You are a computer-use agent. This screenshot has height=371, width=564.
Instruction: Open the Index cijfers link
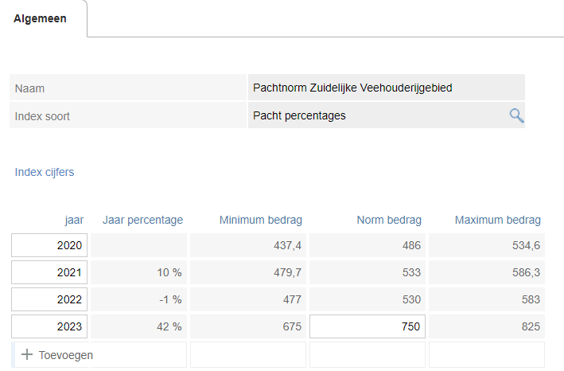click(x=44, y=172)
